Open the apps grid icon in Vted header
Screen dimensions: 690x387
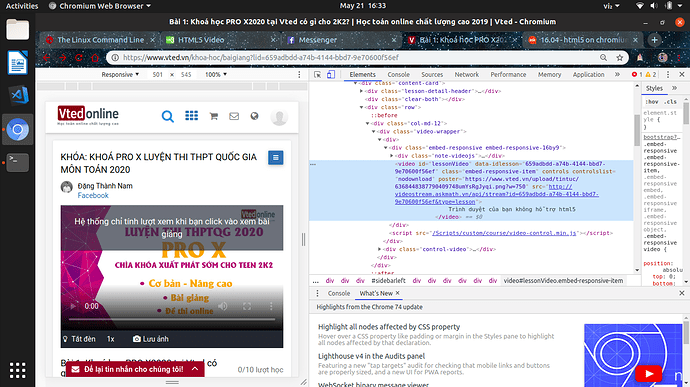(191, 116)
